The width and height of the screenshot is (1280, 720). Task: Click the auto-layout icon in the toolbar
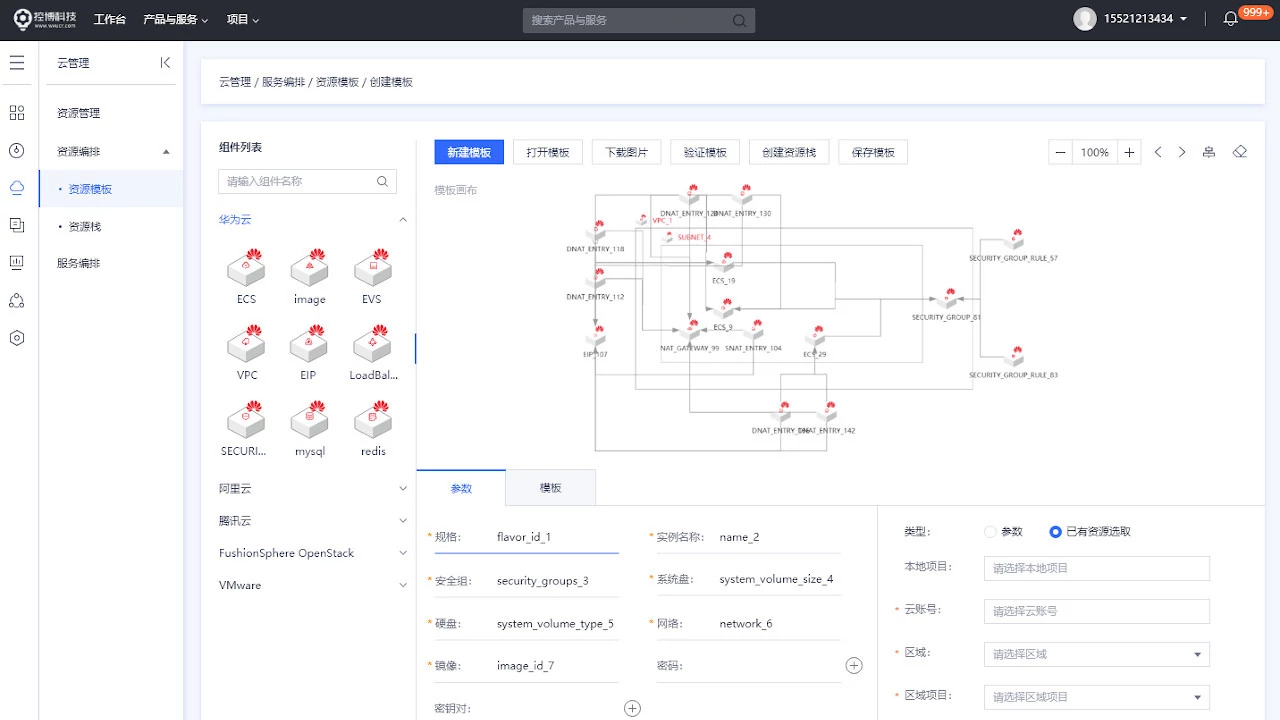click(1209, 152)
